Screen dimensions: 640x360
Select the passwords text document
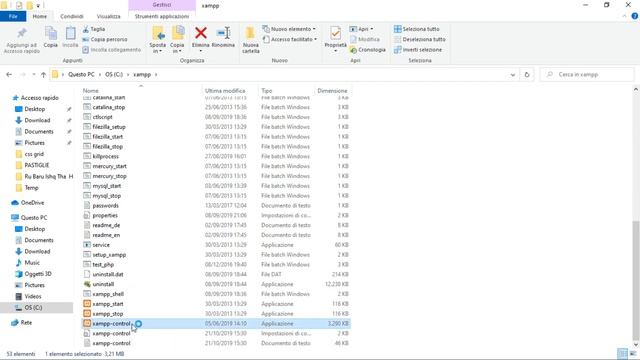[x=105, y=205]
